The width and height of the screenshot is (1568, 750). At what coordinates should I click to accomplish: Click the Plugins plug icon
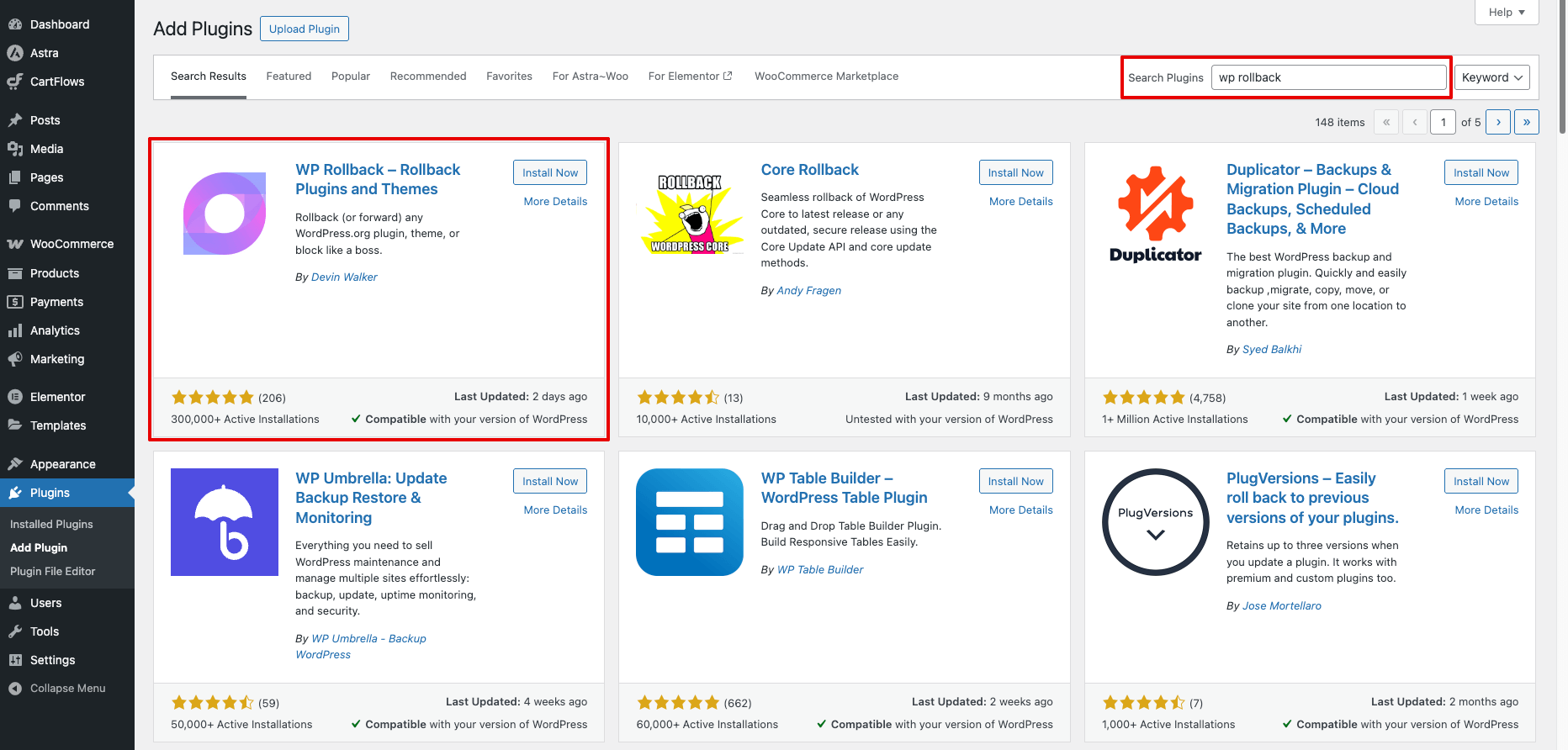pos(15,493)
